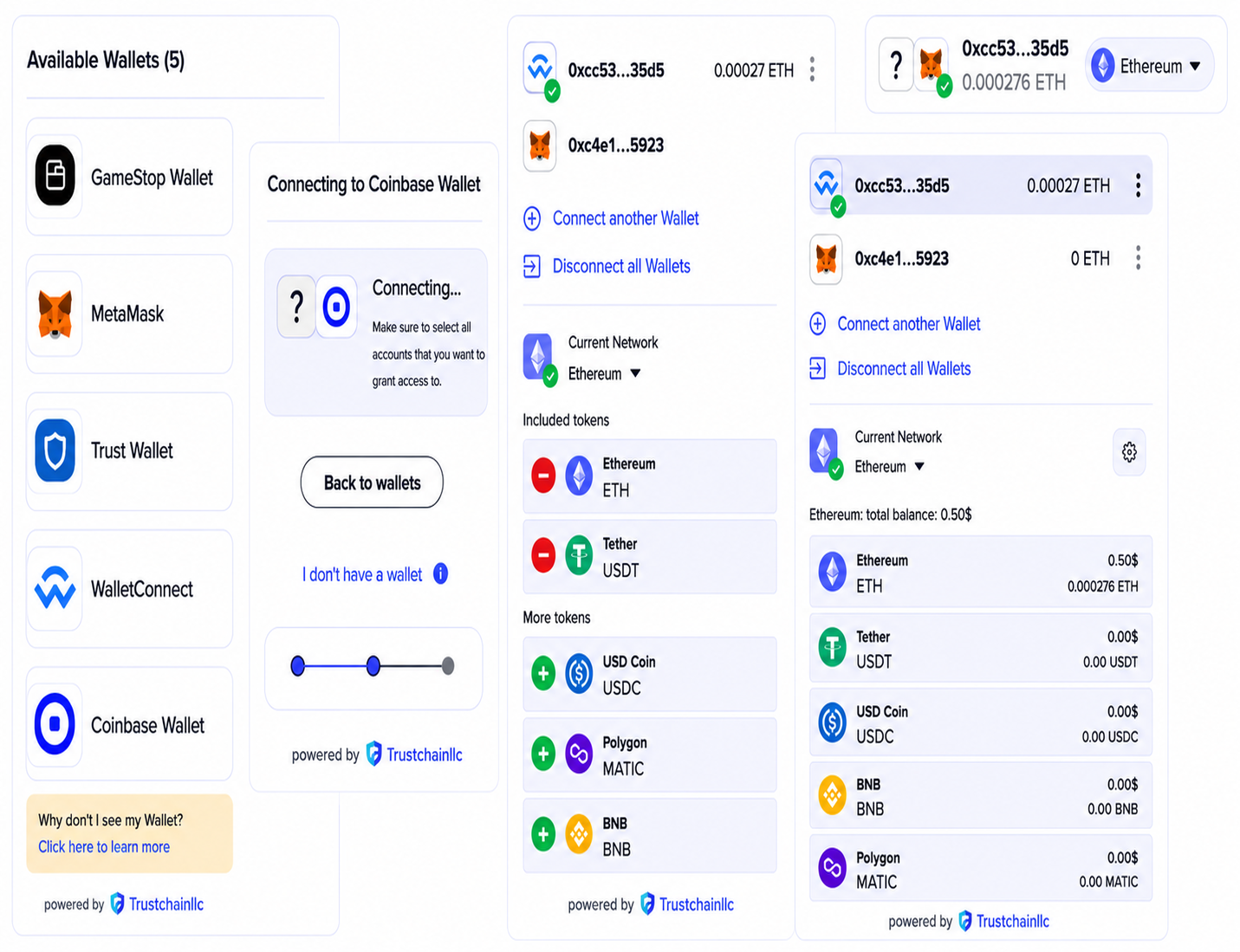
Task: Click the WalletConnect logo in wallet list
Action: [x=55, y=589]
